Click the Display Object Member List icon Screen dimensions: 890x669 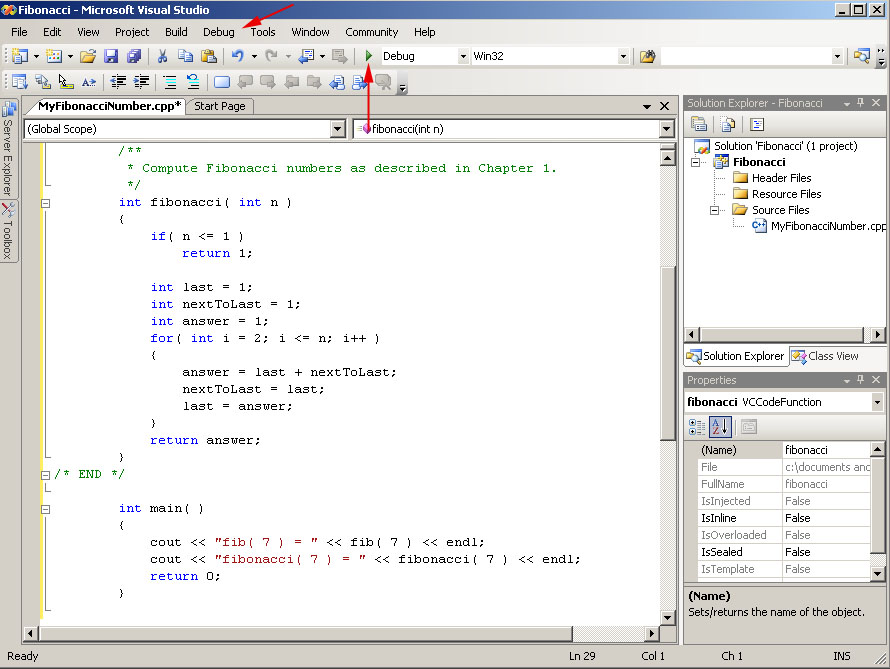pos(20,82)
